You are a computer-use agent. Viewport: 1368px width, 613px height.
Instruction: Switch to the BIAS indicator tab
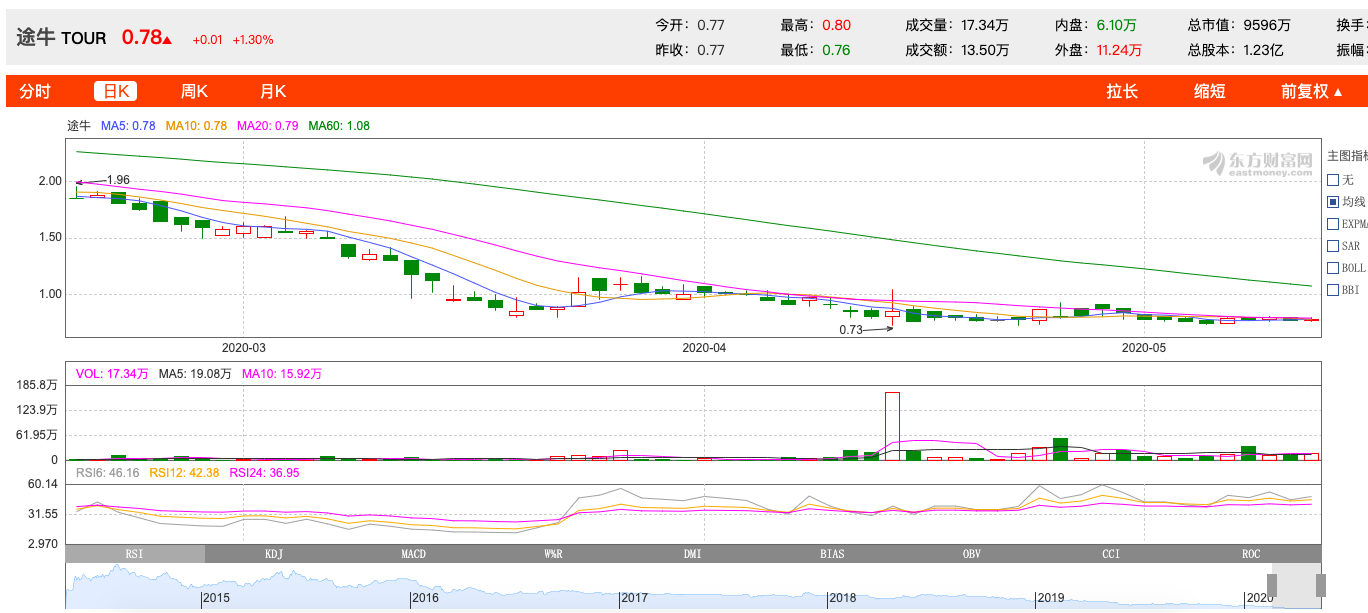pyautogui.click(x=832, y=554)
